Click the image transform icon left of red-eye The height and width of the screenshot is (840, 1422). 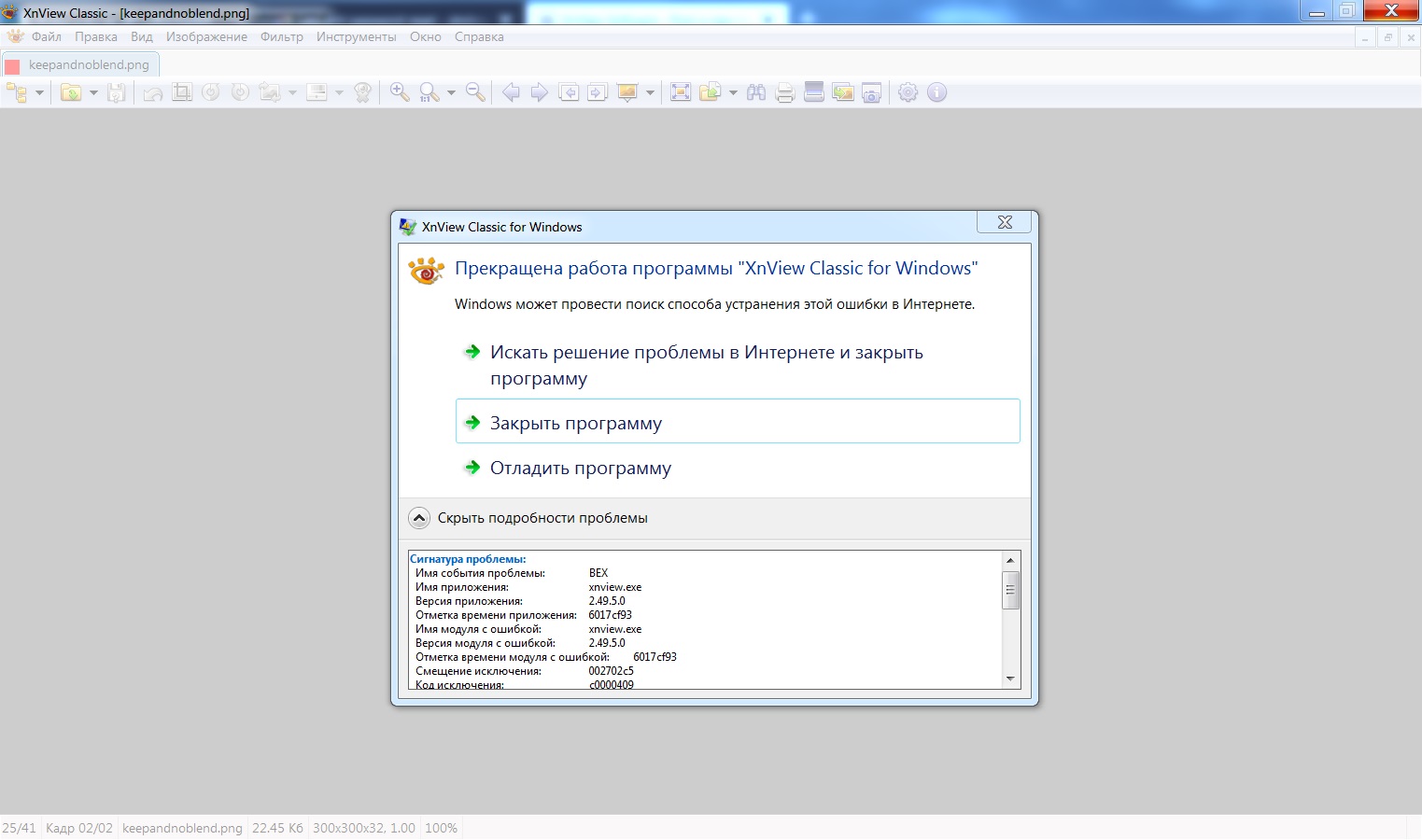point(270,92)
